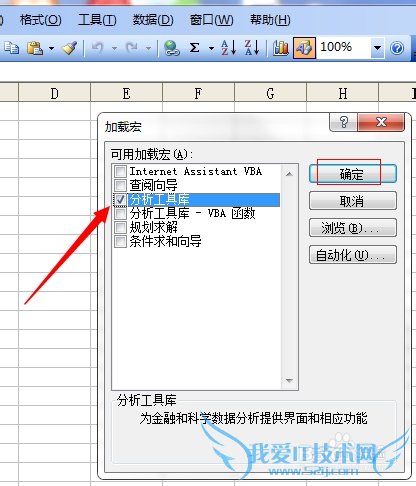Select the 'Internet Assistant VBA' list entry
416x486 pixels.
[196, 171]
